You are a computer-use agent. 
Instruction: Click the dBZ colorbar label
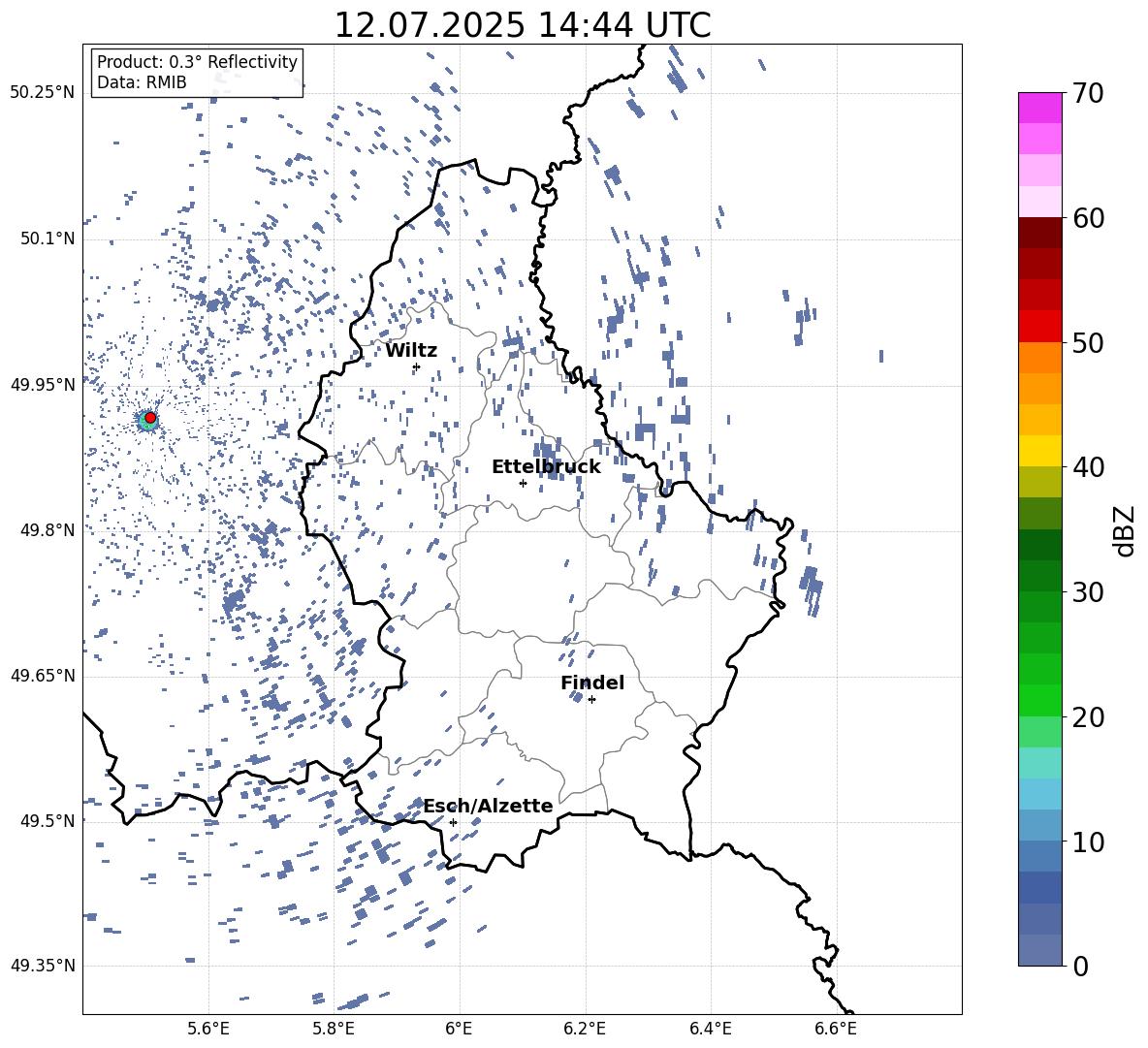click(x=1126, y=530)
